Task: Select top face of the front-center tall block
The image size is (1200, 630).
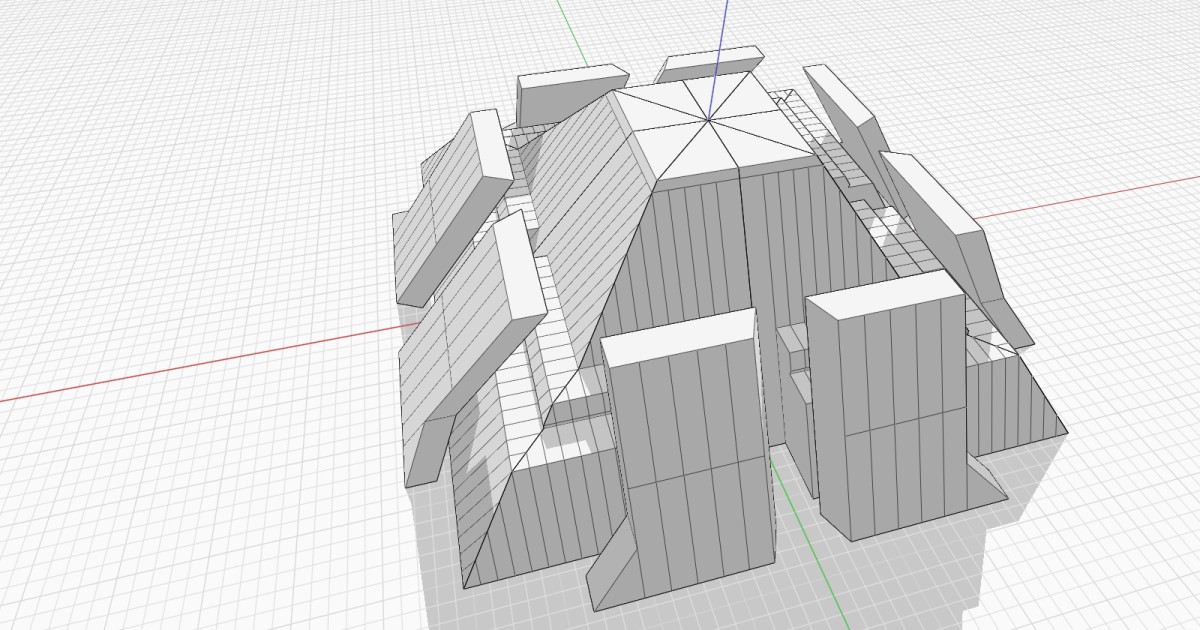Action: [677, 336]
